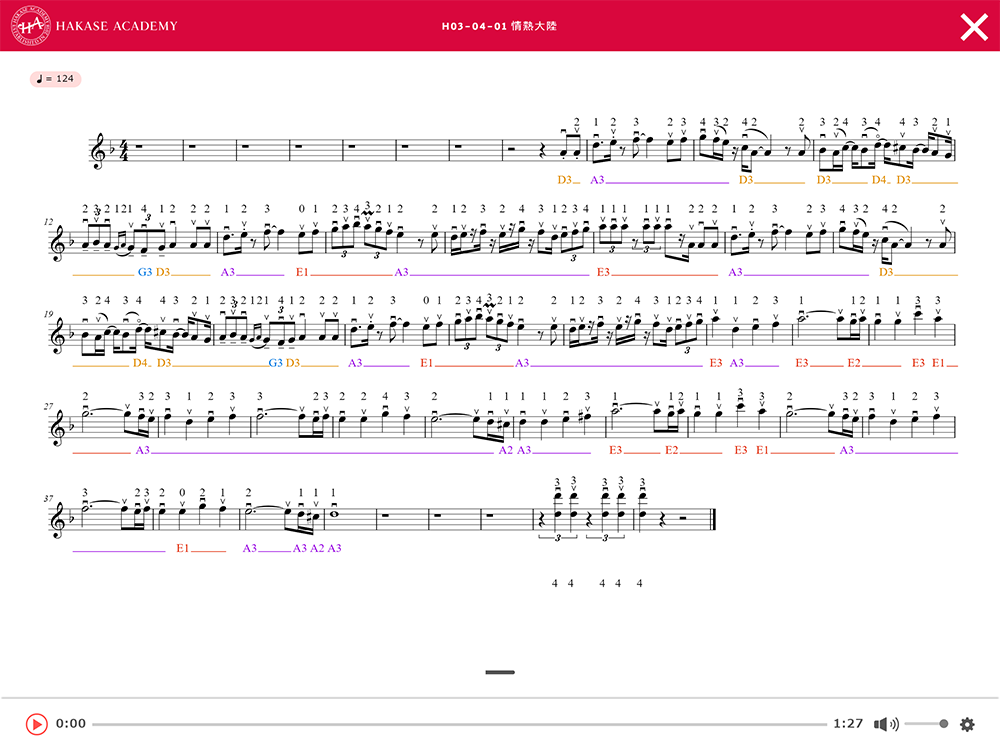Click the HAKASE ACADEMY title text

pyautogui.click(x=117, y=26)
